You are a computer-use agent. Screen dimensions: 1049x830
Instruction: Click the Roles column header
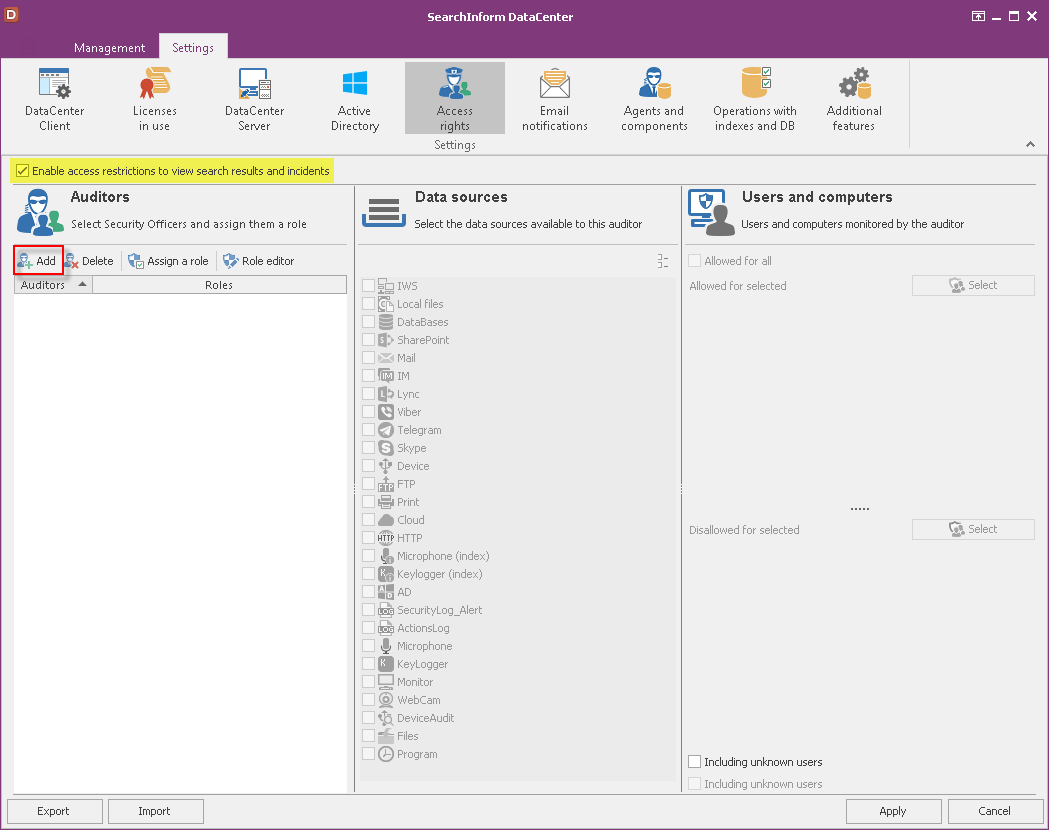click(x=219, y=285)
